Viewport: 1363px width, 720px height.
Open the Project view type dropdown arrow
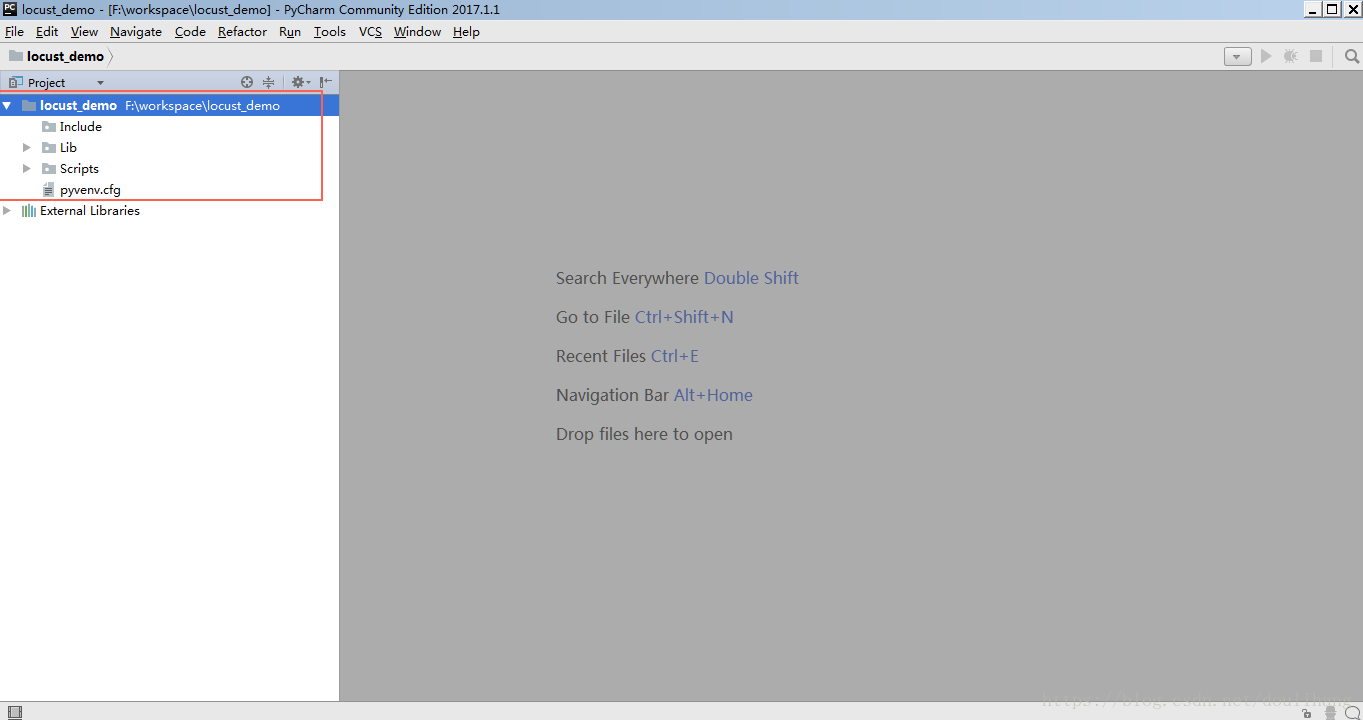tap(100, 83)
